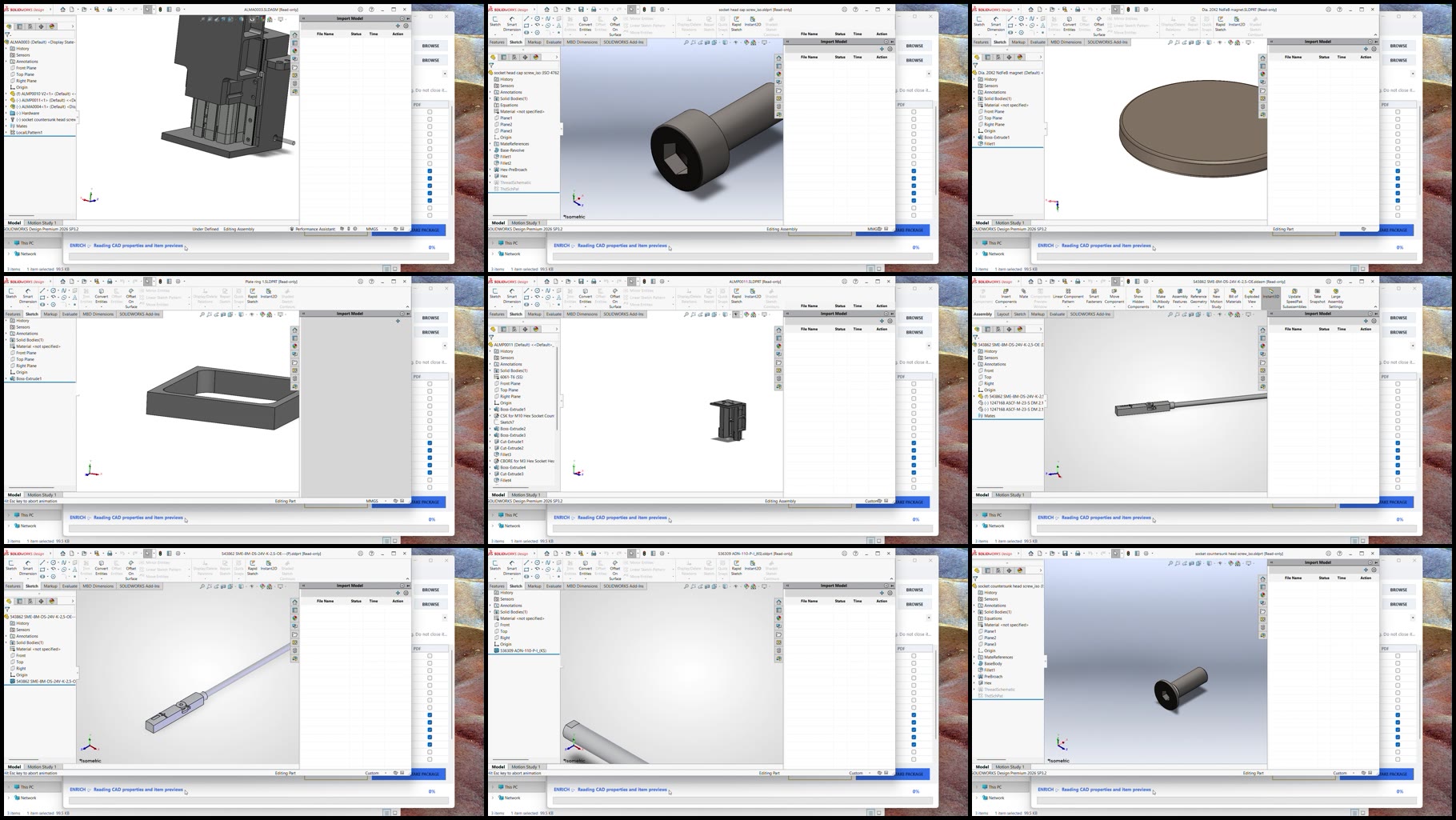Click Instant2D in ALMP0011.SLDPRT ribbon
This screenshot has width=1456, height=820.
753,292
